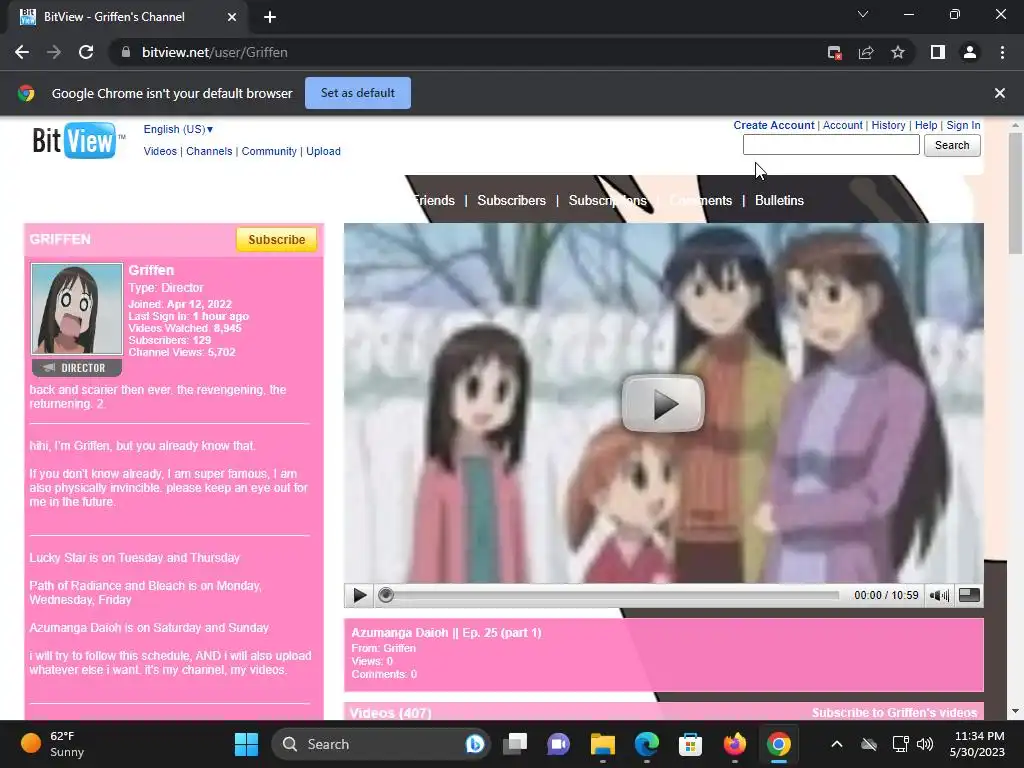Open the Help link

[925, 125]
